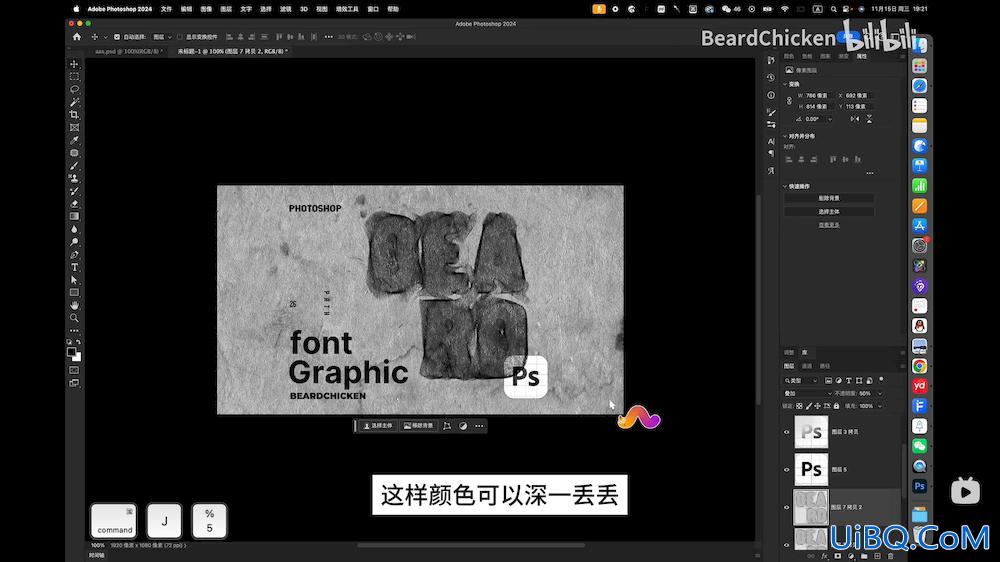This screenshot has width=1000, height=562.
Task: Click the foreground color swatch
Action: pyautogui.click(x=71, y=352)
